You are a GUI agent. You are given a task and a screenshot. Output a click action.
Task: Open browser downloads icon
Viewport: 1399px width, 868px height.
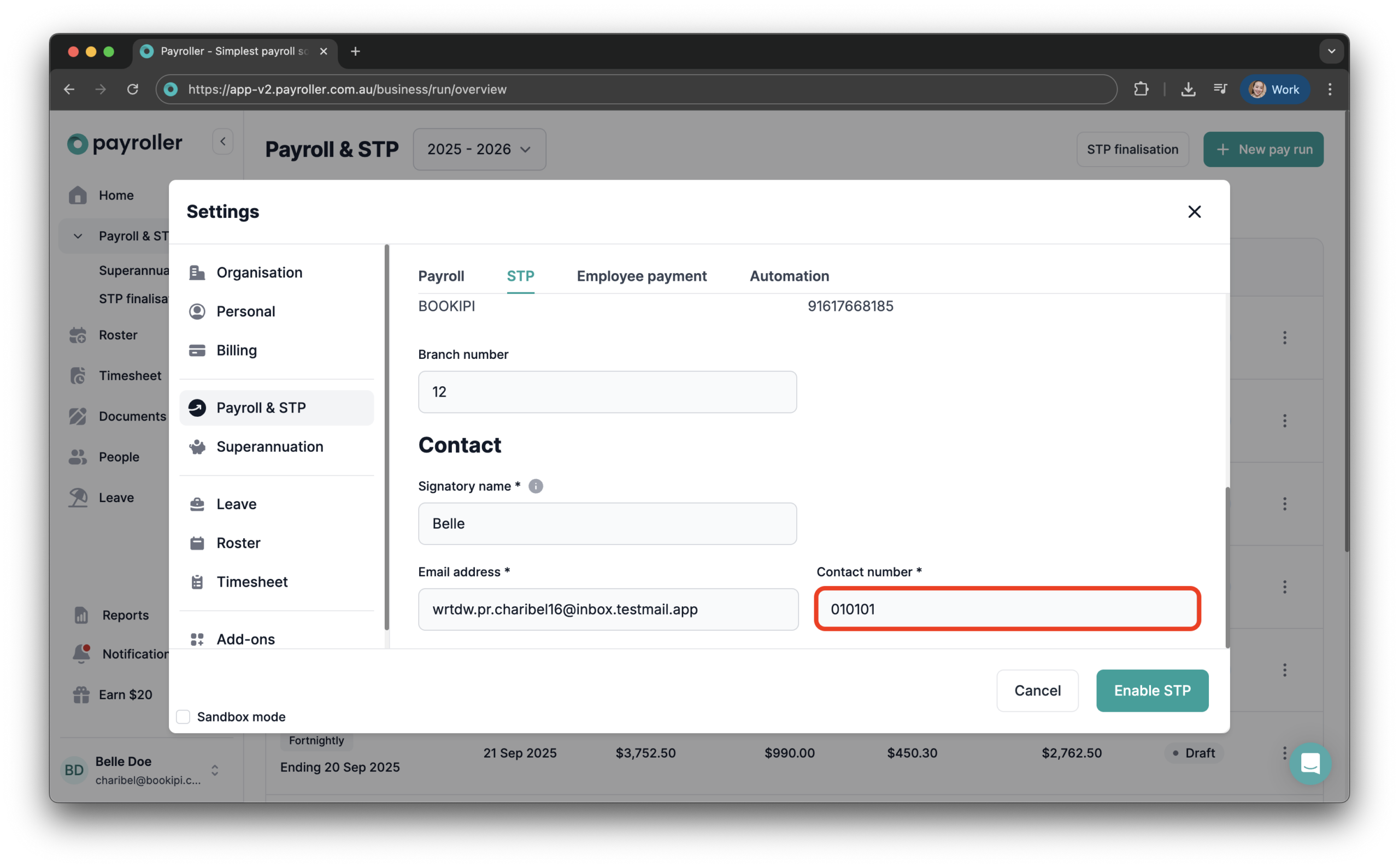pyautogui.click(x=1188, y=89)
